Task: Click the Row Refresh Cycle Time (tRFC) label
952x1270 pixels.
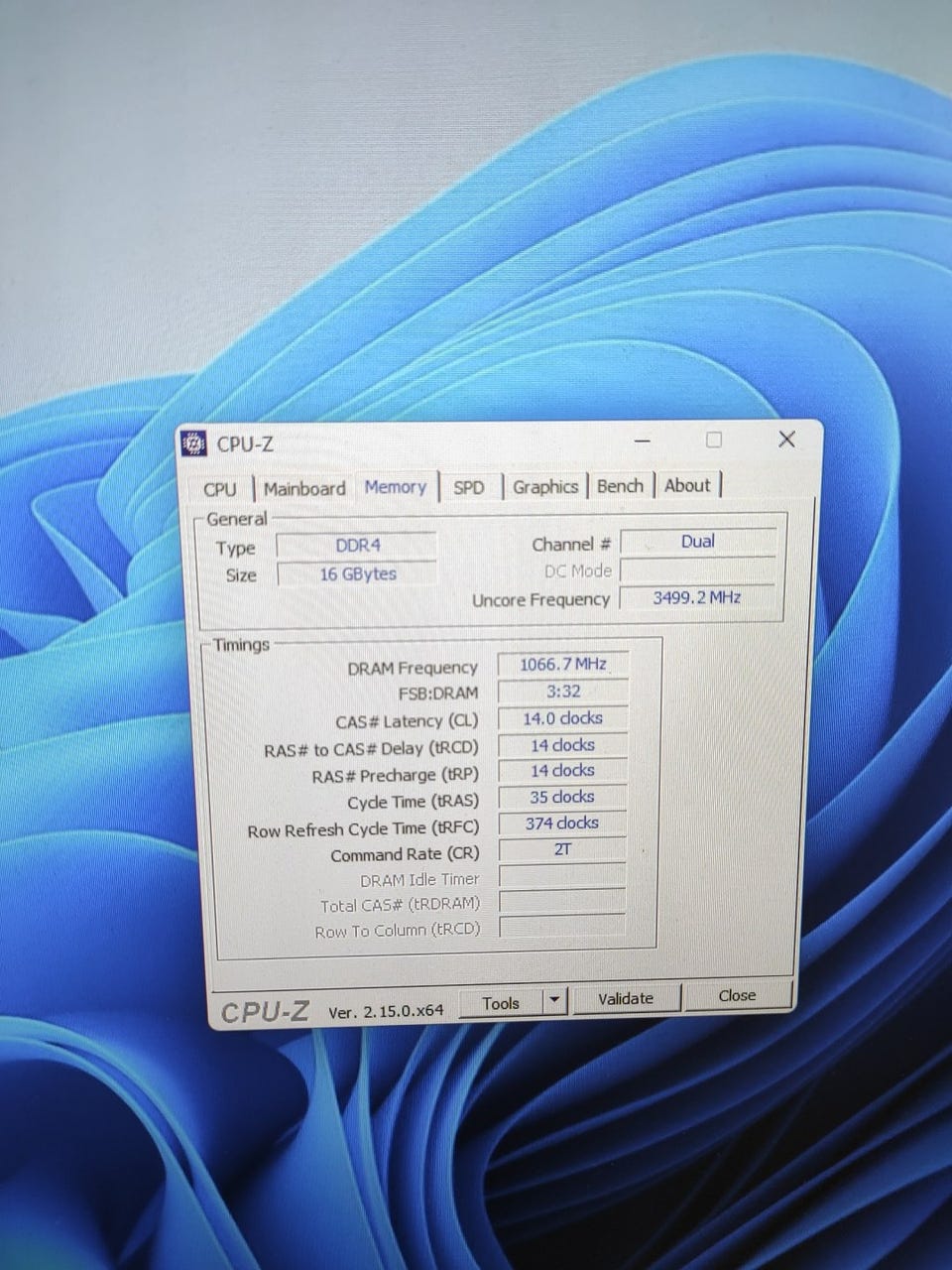Action: coord(363,829)
